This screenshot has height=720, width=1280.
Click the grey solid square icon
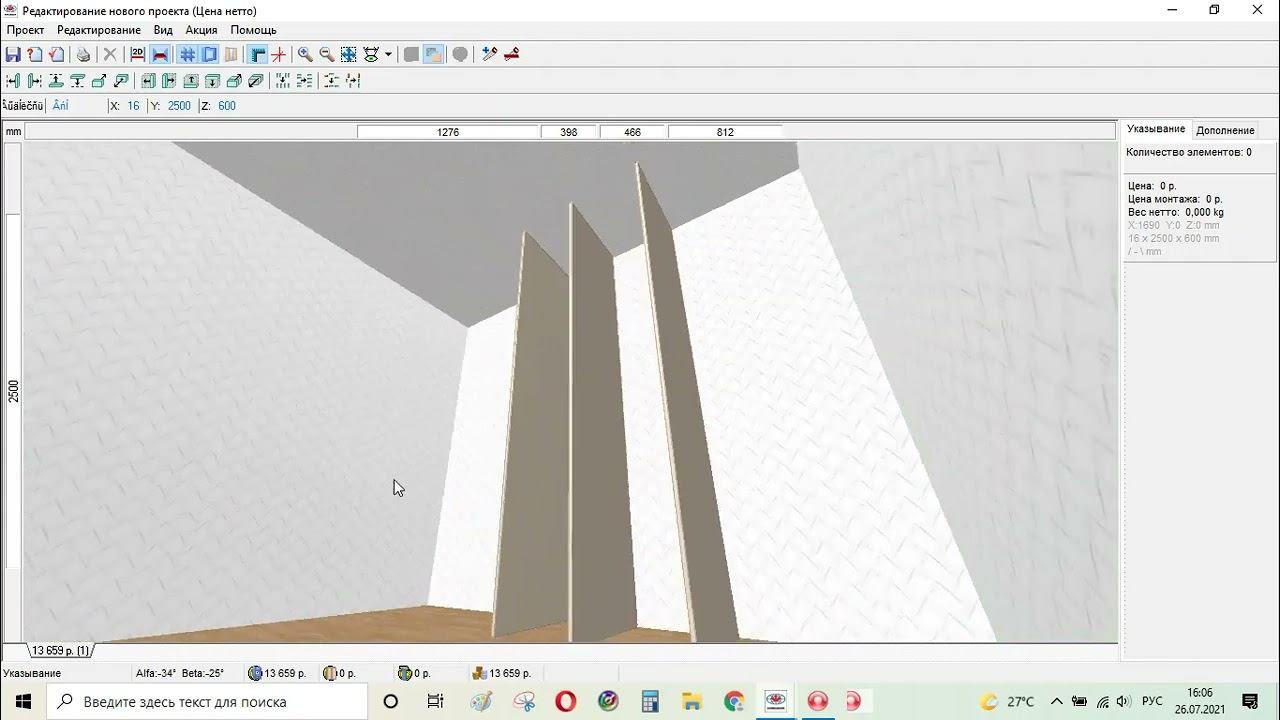coord(411,54)
